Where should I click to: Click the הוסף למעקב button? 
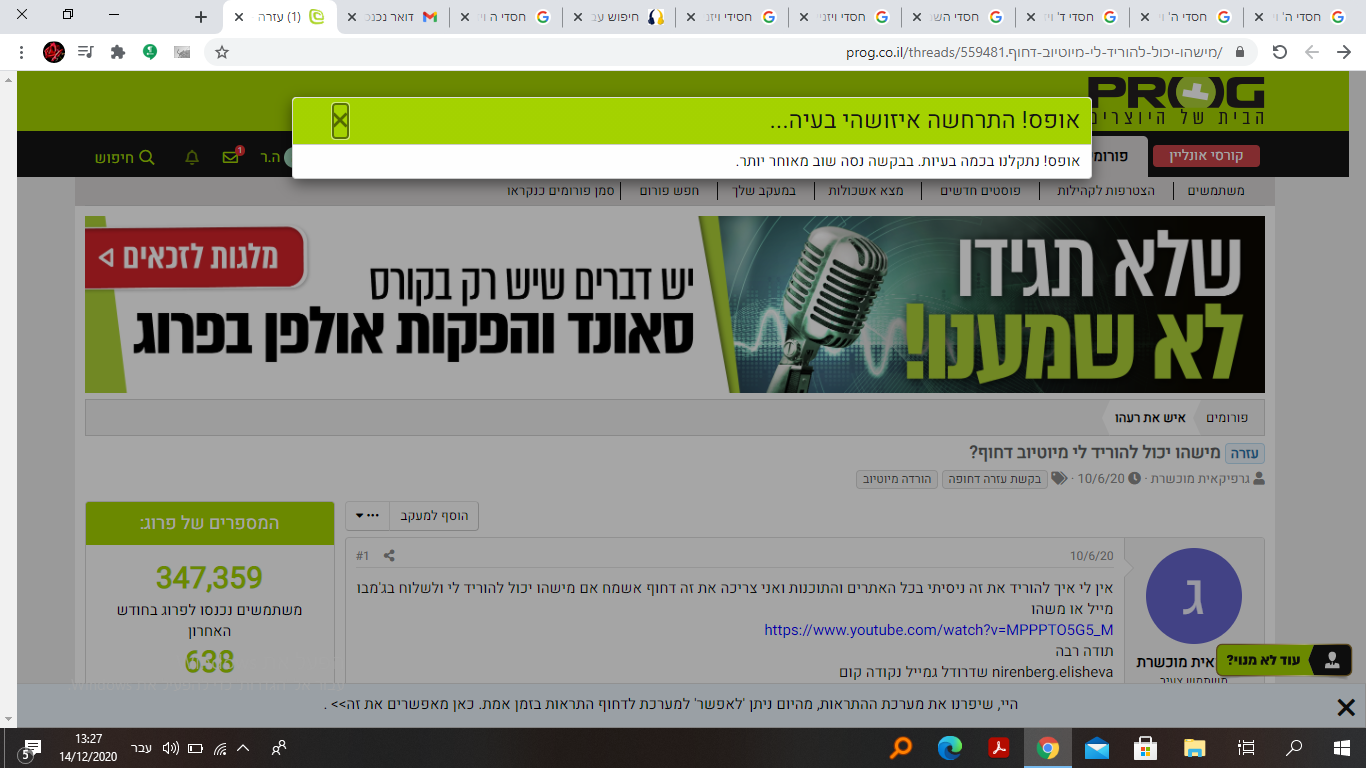pyautogui.click(x=434, y=516)
